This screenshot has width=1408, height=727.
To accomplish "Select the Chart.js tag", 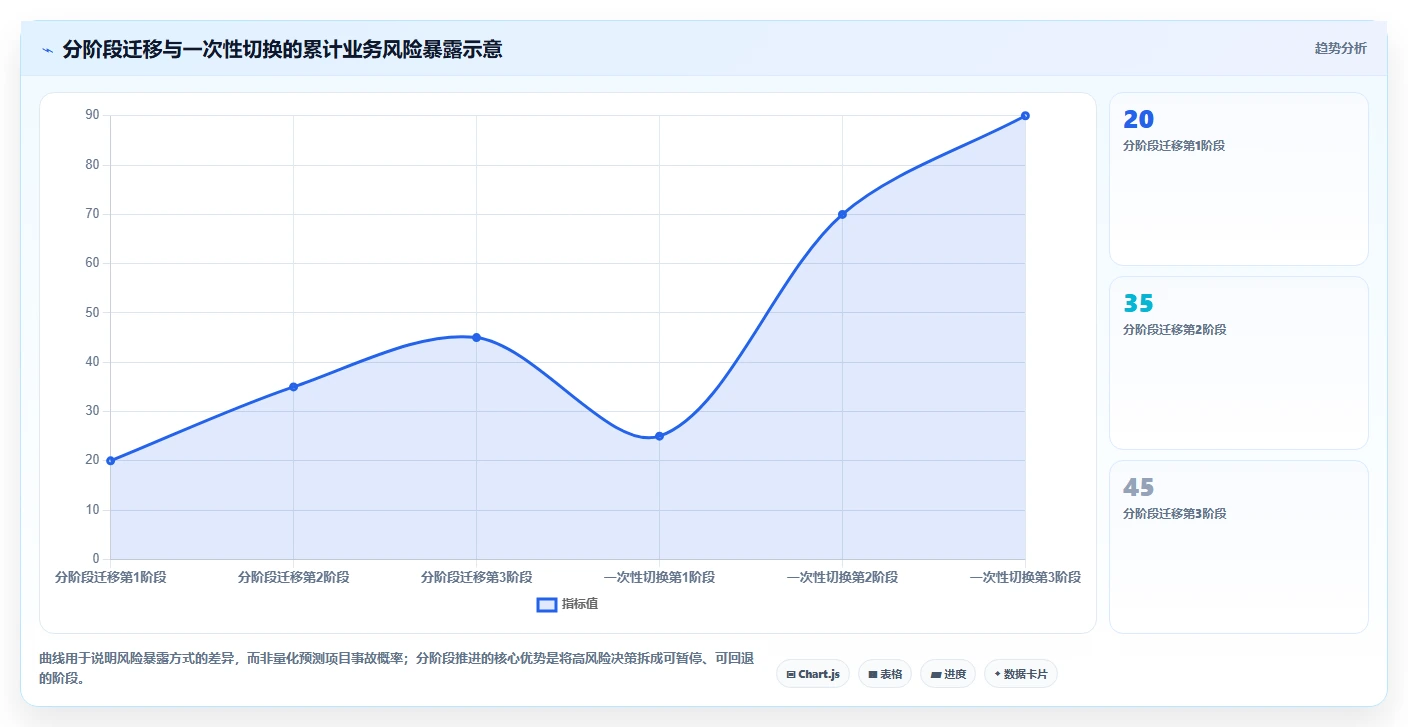I will coord(813,674).
